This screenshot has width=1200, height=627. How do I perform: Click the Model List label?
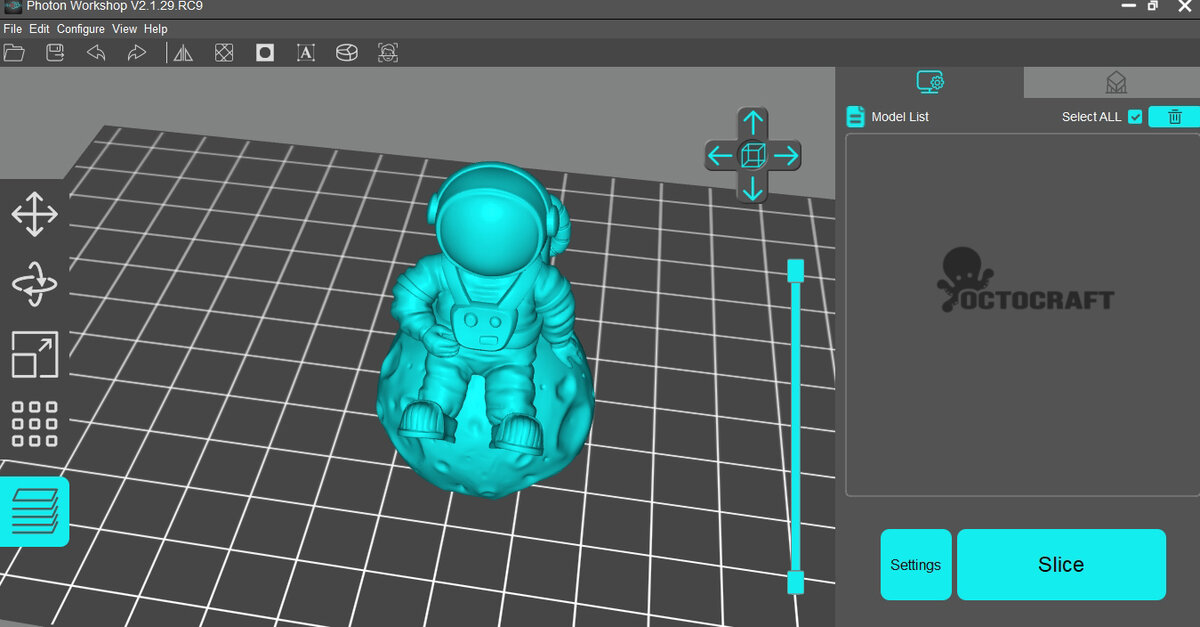tap(900, 117)
